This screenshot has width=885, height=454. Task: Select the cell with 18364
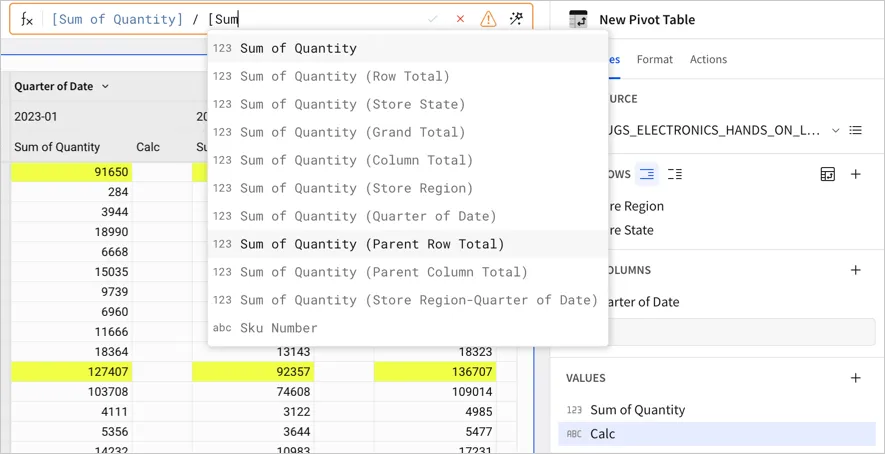pyautogui.click(x=72, y=351)
